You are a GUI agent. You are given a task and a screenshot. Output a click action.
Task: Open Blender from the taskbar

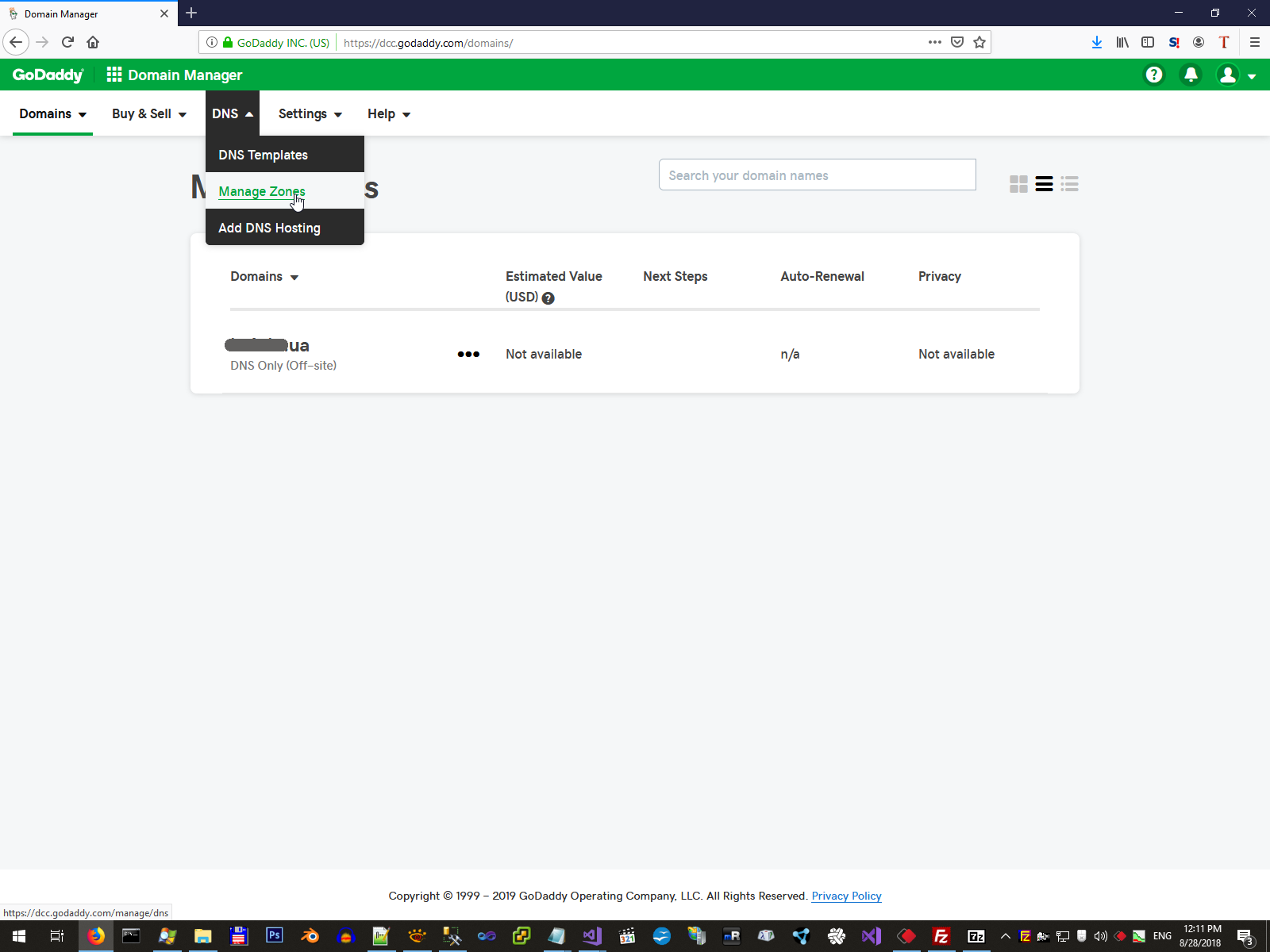(x=310, y=936)
